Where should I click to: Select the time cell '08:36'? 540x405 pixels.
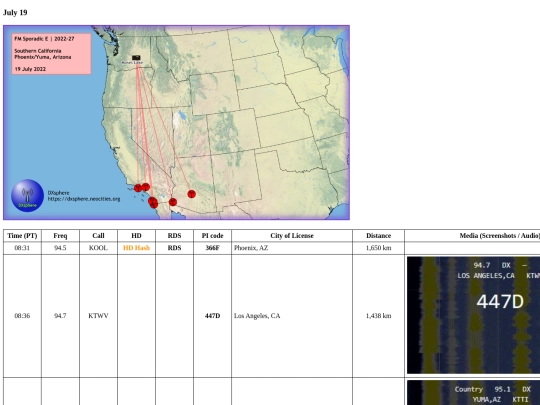click(22, 316)
